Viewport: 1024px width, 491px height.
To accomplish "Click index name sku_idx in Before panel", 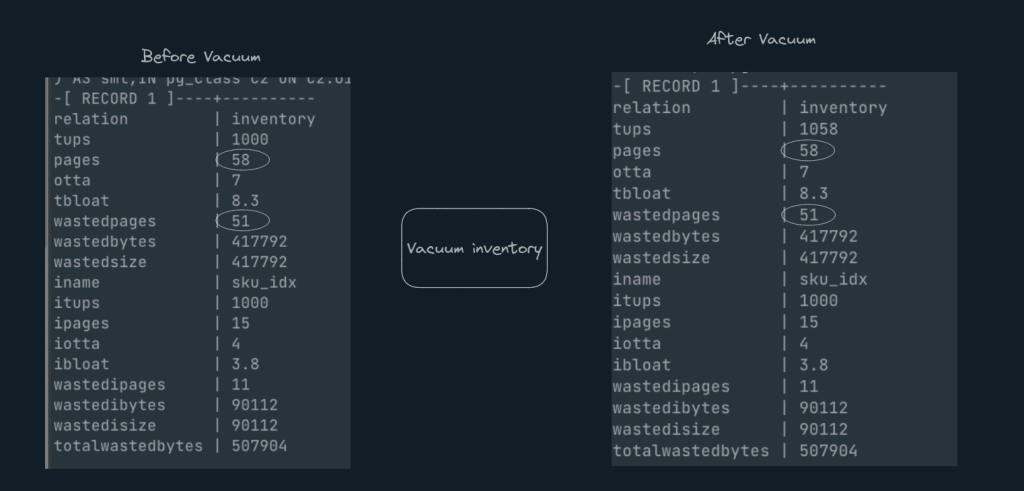I will [264, 282].
